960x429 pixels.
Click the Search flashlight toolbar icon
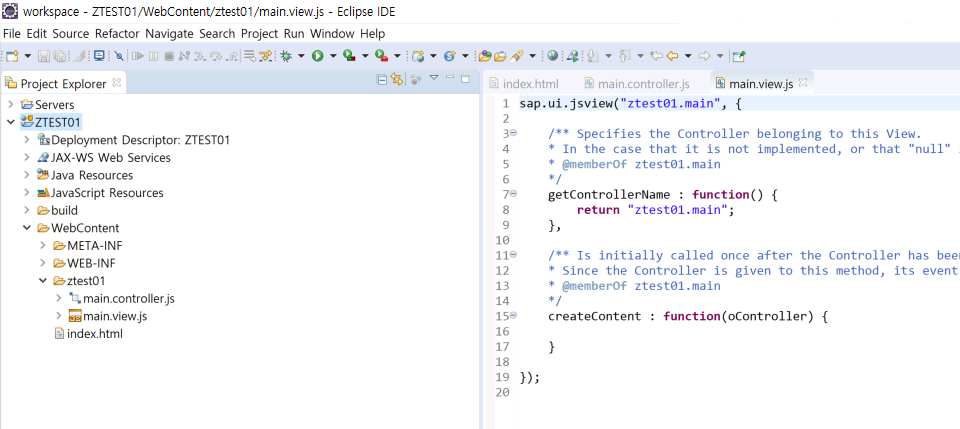click(516, 56)
